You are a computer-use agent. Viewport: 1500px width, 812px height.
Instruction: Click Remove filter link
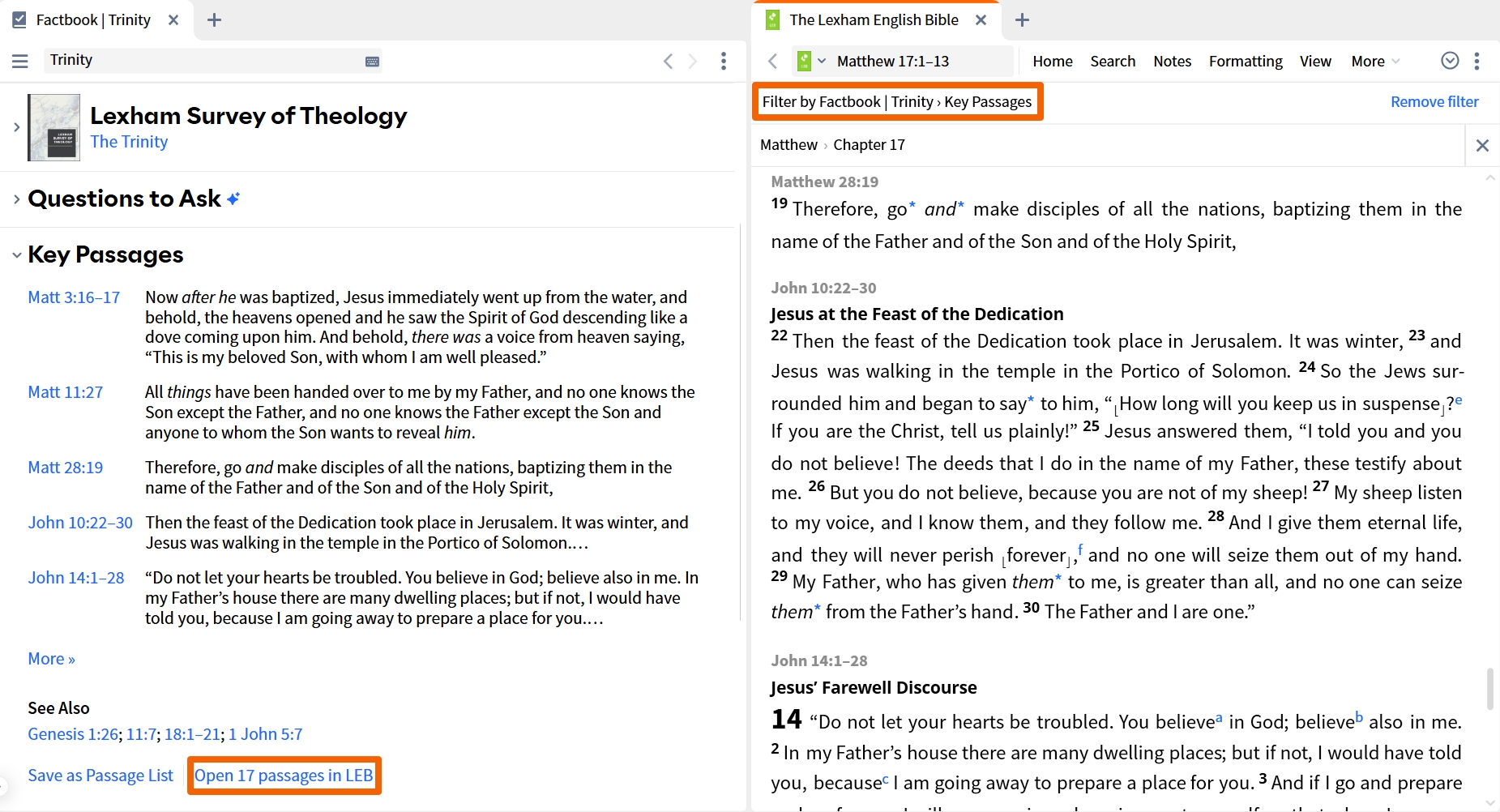click(1434, 102)
